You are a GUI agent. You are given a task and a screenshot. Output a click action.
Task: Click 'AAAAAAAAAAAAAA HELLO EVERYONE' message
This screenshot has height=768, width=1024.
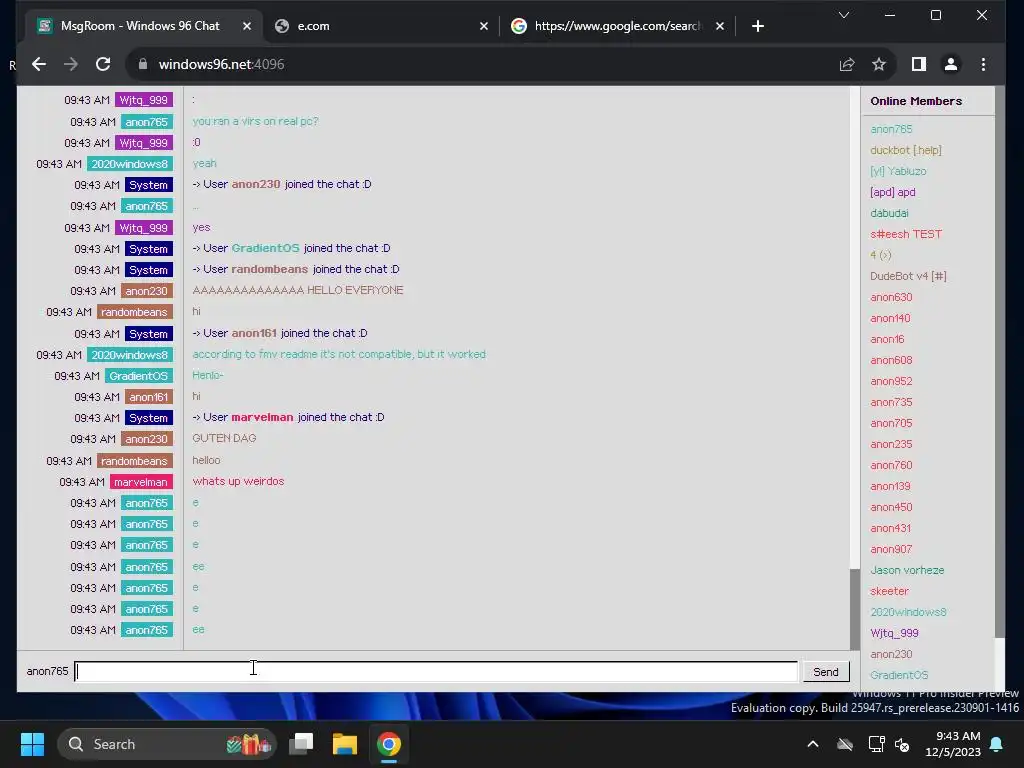(x=298, y=290)
